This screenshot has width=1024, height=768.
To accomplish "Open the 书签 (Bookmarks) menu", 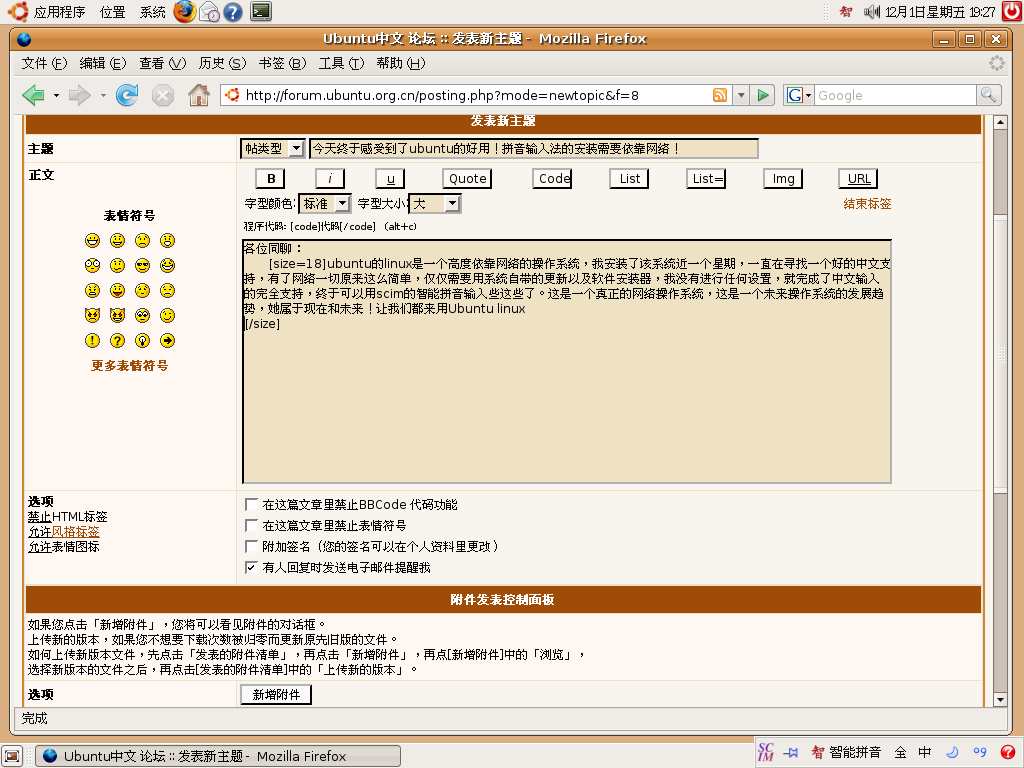I will [282, 63].
